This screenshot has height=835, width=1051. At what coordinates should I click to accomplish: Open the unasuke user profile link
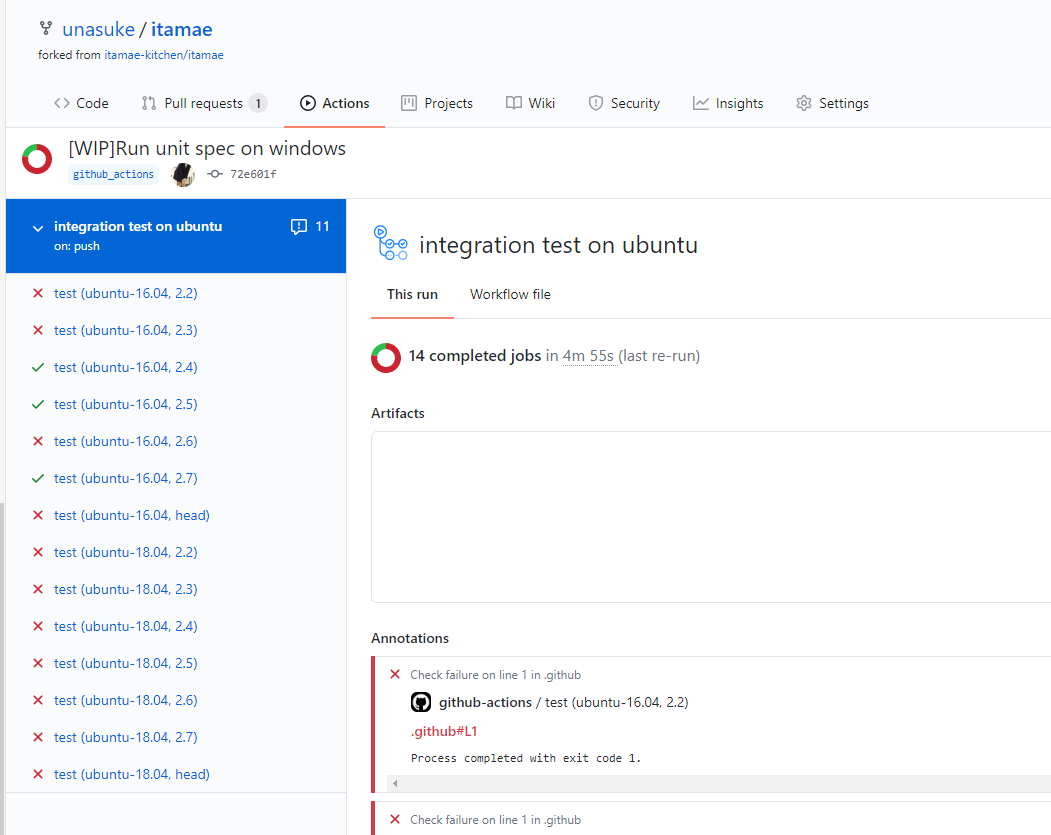point(99,29)
